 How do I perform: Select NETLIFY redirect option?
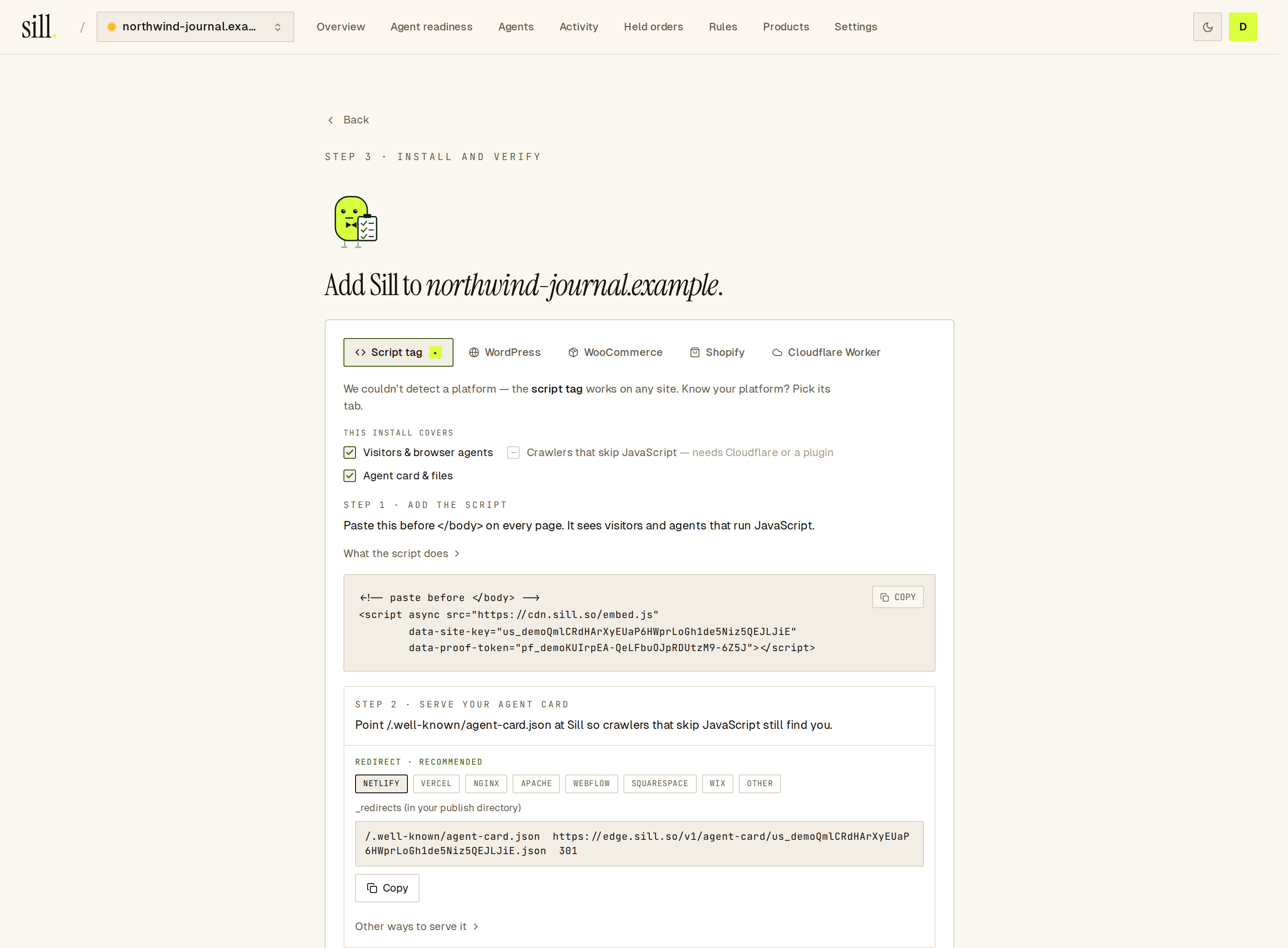coord(381,783)
